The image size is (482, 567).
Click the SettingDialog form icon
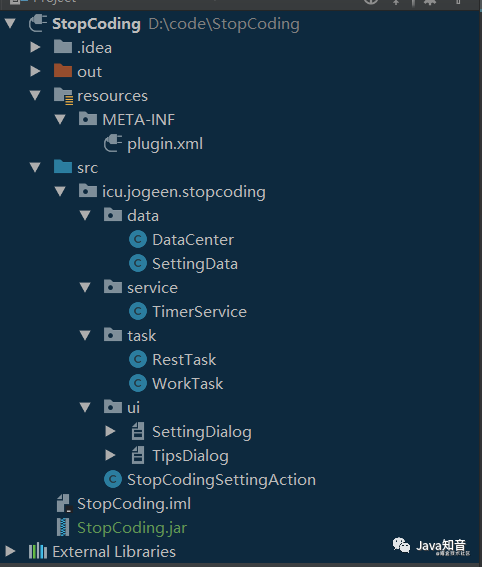click(x=138, y=431)
